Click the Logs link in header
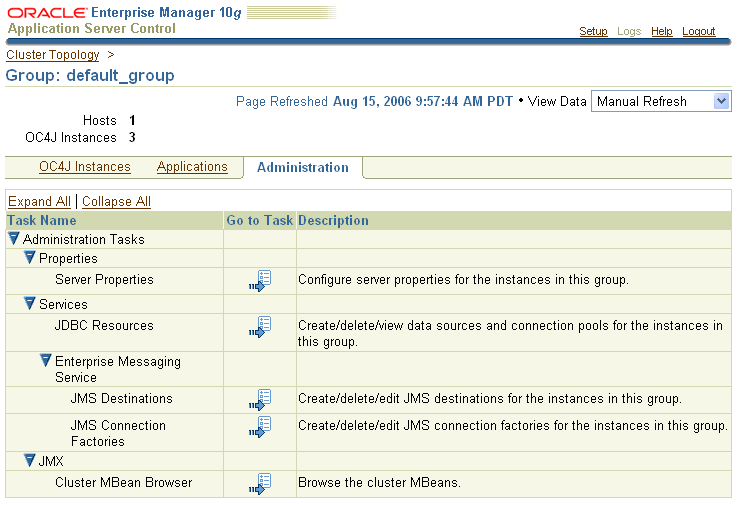This screenshot has height=505, width=738. click(629, 31)
